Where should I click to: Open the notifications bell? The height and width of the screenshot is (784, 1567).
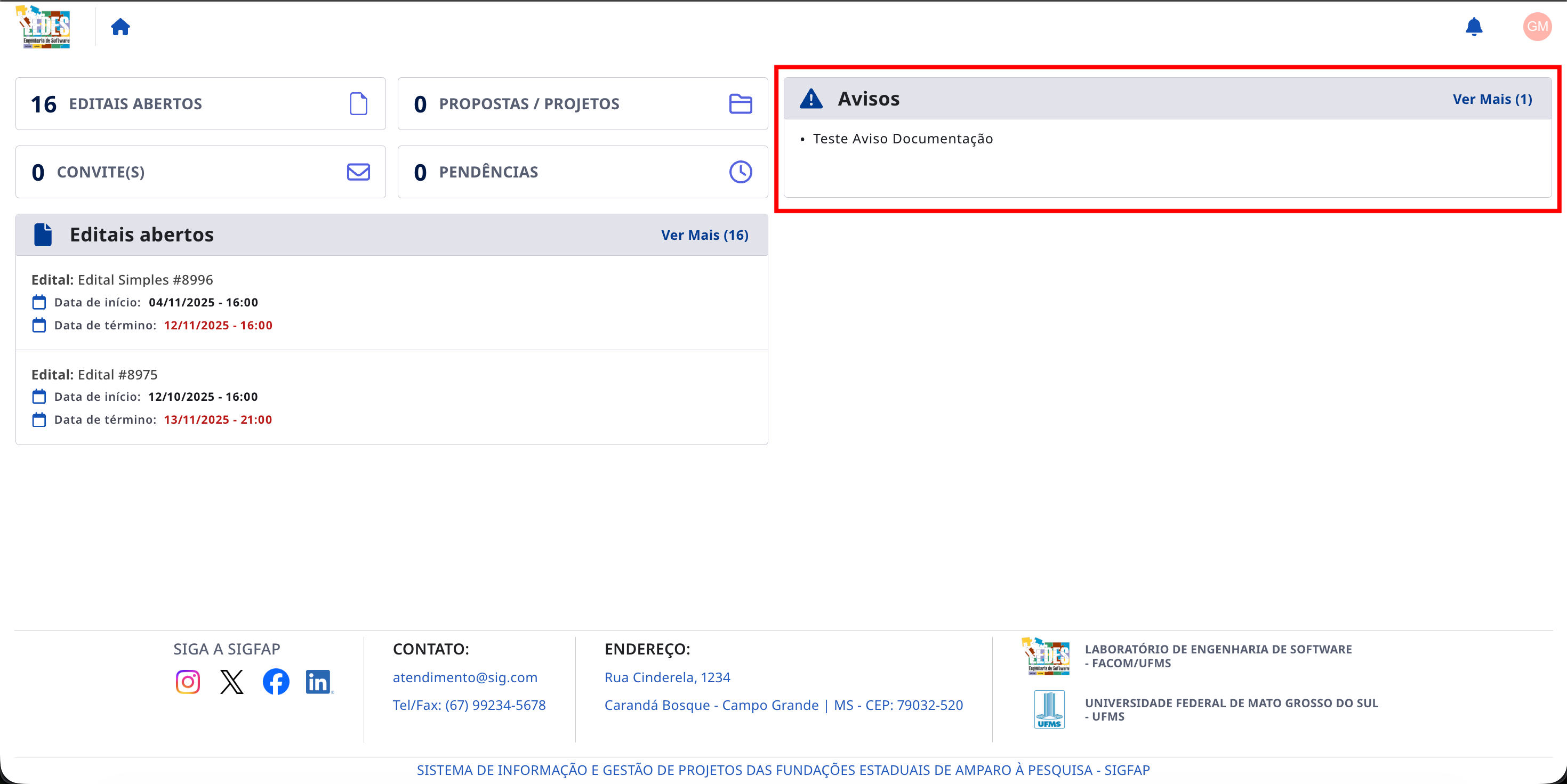coord(1473,26)
